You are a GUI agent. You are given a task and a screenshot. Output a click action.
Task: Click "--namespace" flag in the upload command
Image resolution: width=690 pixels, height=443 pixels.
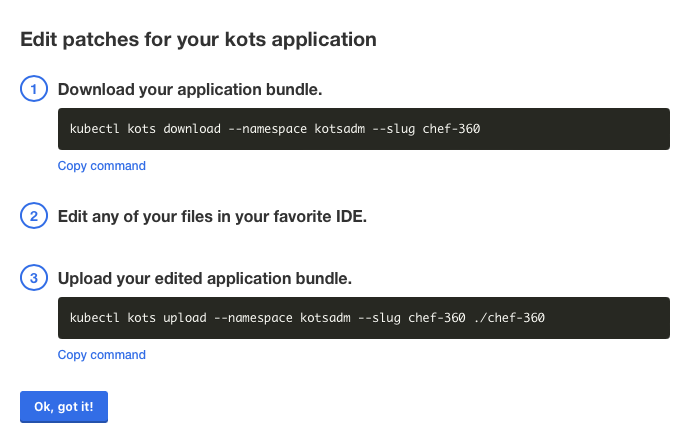[254, 318]
